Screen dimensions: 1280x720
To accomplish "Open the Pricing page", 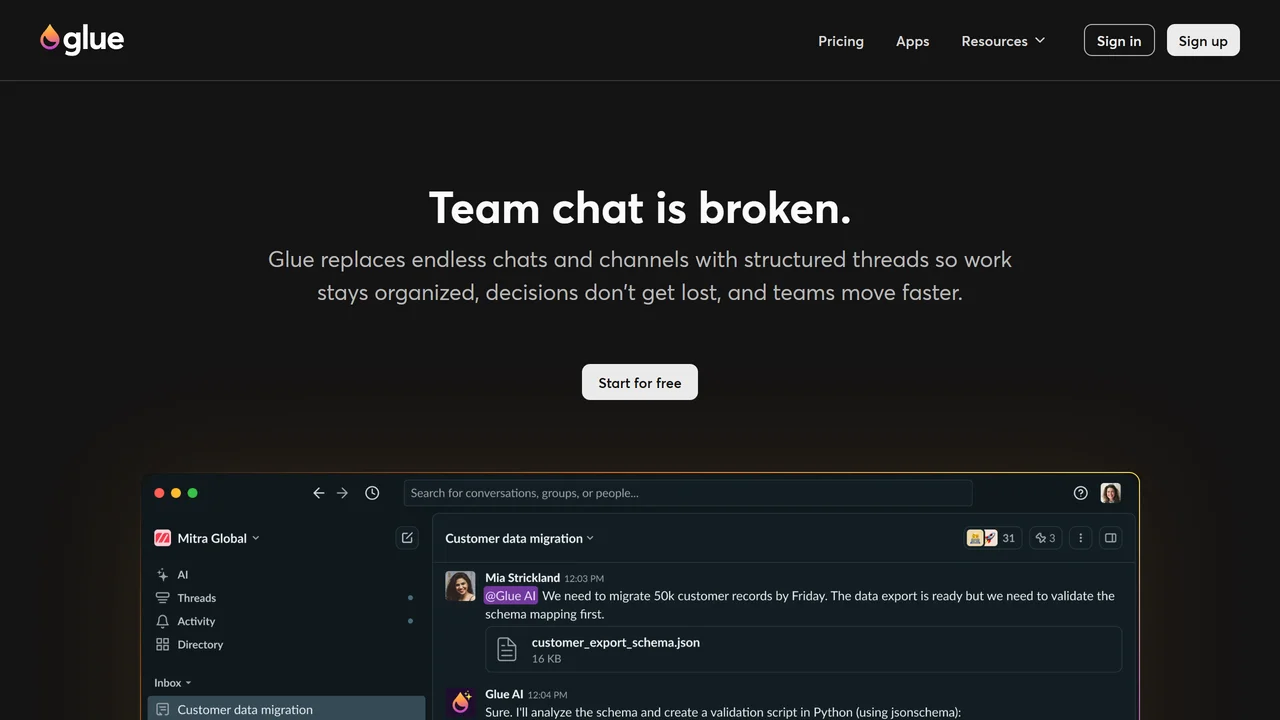I will (x=841, y=41).
